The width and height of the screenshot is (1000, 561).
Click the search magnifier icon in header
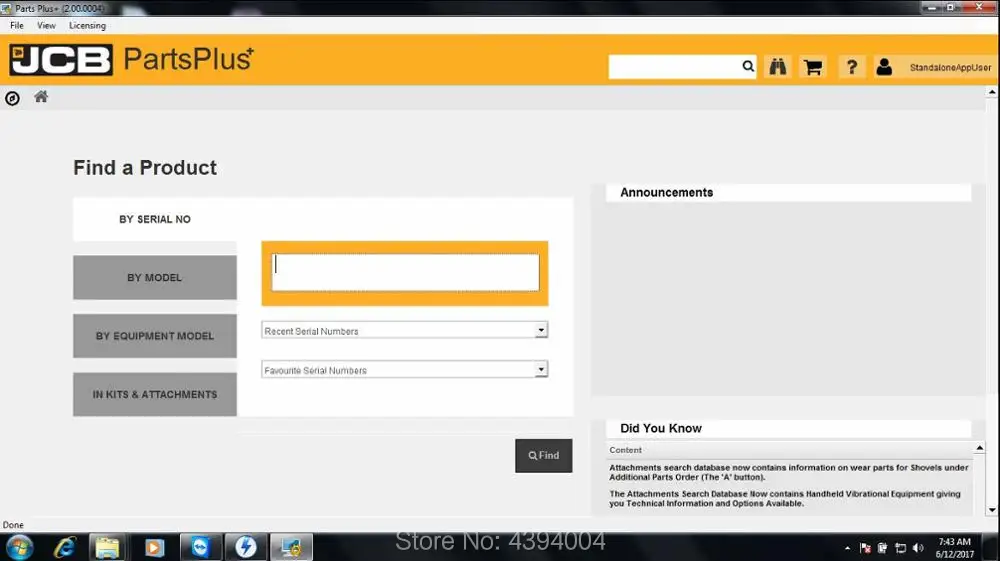[x=747, y=66]
